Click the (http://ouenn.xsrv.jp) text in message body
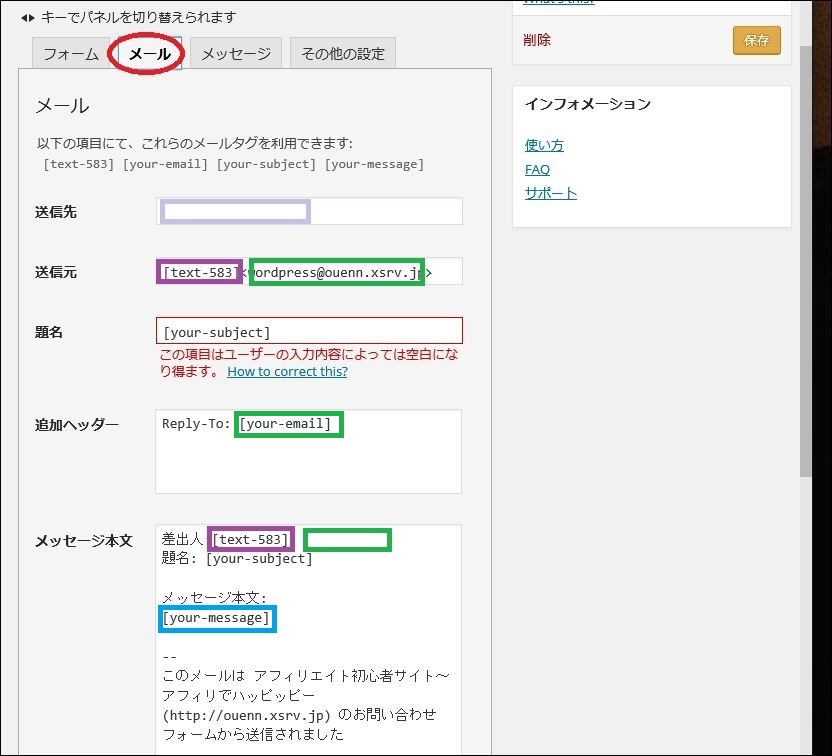832x756 pixels. click(246, 715)
